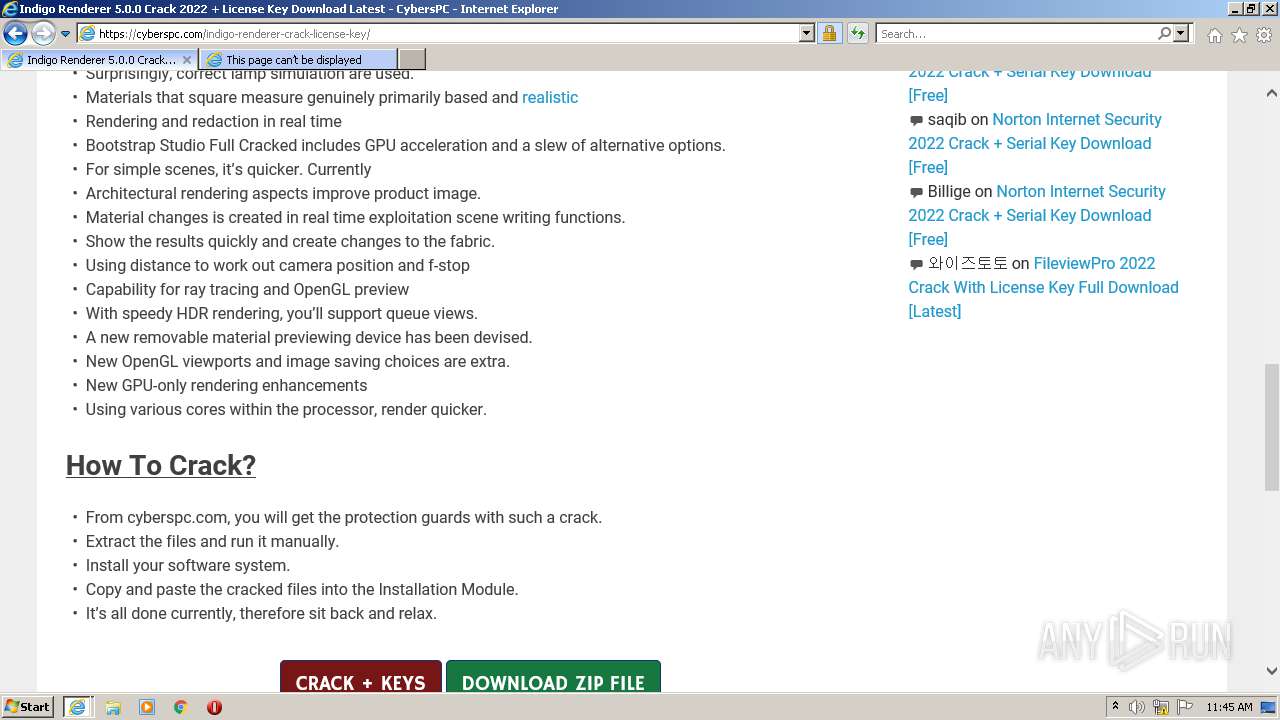The width and height of the screenshot is (1280, 720).
Task: Click the magnifier search icon
Action: [1164, 34]
